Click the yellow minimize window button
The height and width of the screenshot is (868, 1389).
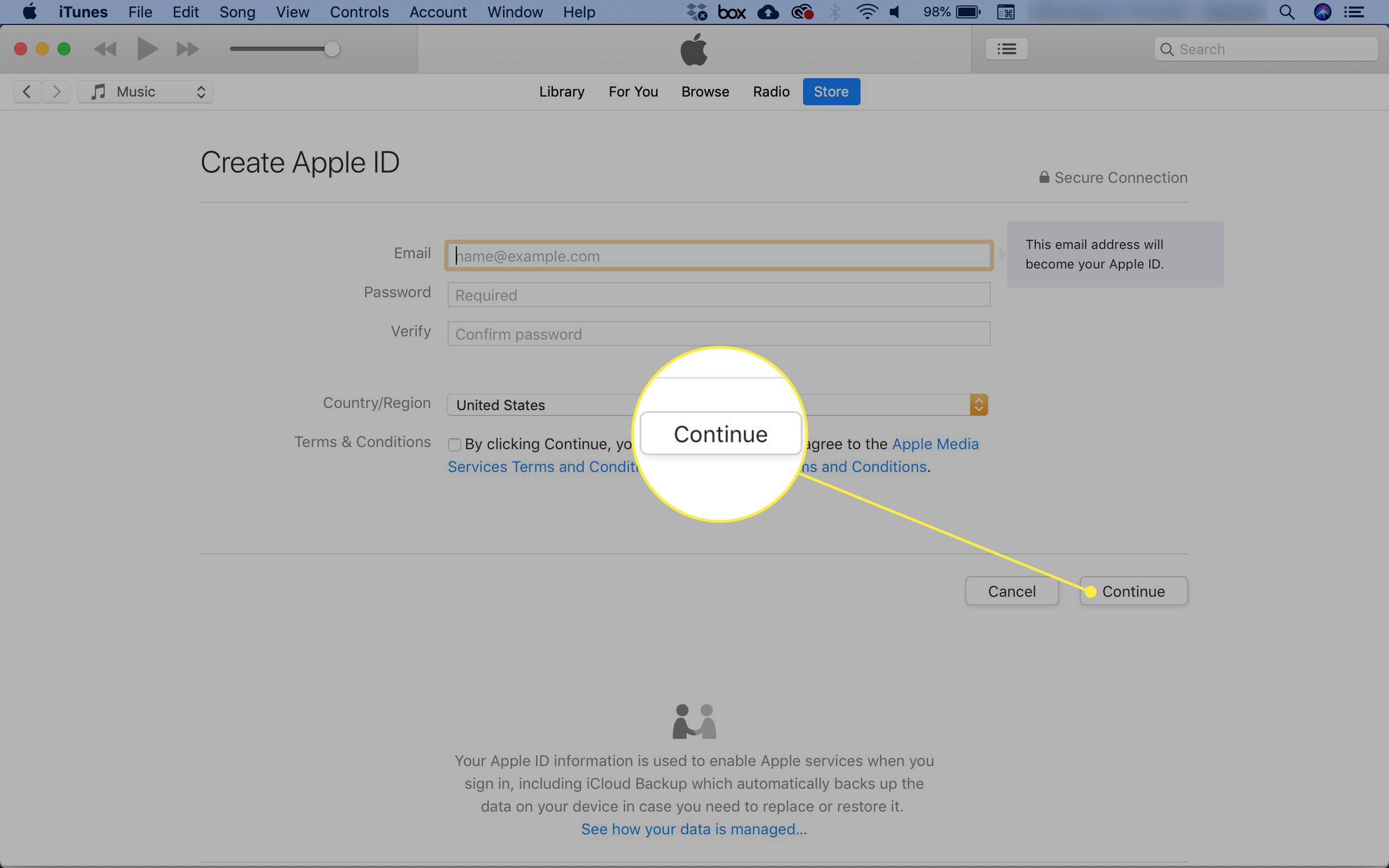click(x=42, y=49)
